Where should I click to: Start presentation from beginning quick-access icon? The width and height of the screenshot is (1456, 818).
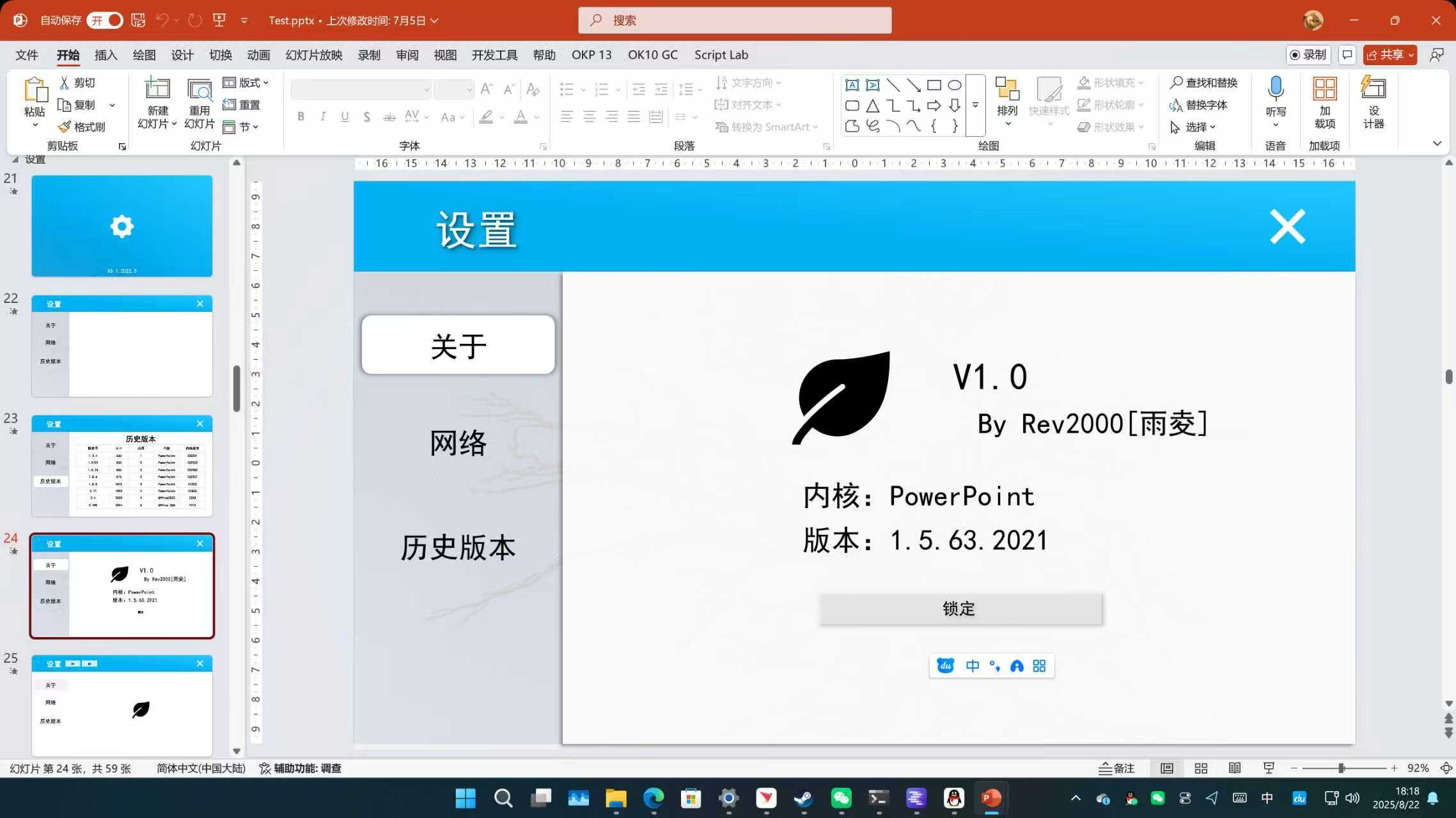tap(219, 20)
